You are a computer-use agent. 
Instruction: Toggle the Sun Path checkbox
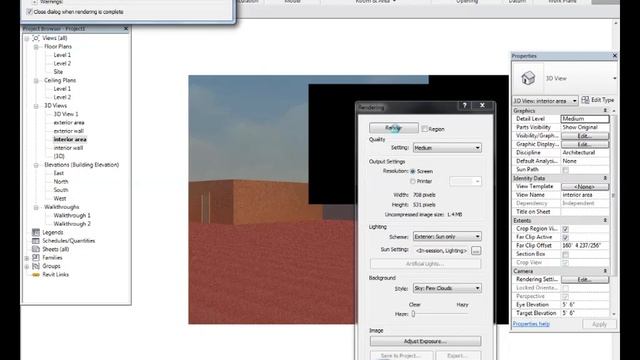565,170
